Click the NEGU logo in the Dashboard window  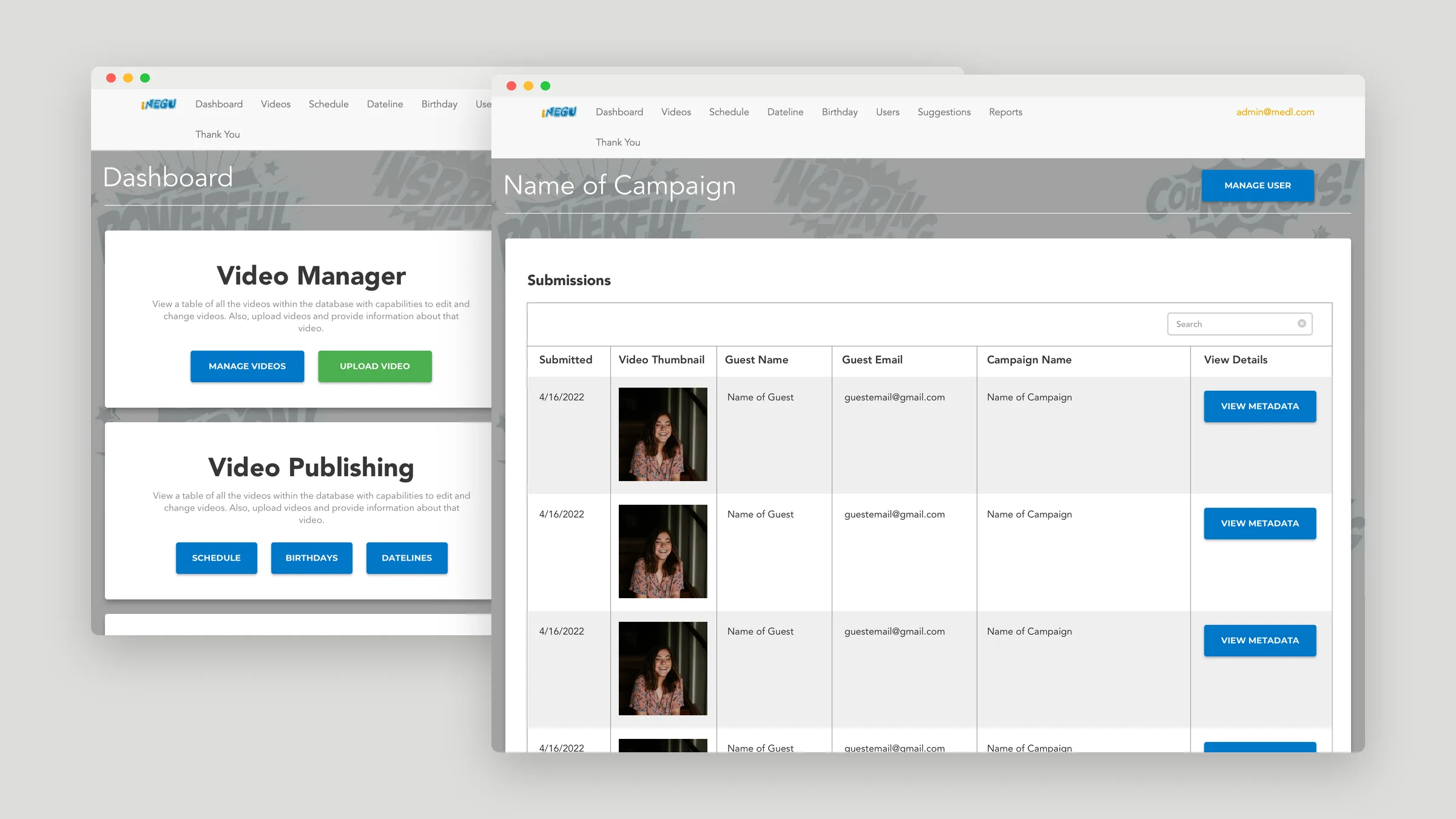pyautogui.click(x=158, y=104)
